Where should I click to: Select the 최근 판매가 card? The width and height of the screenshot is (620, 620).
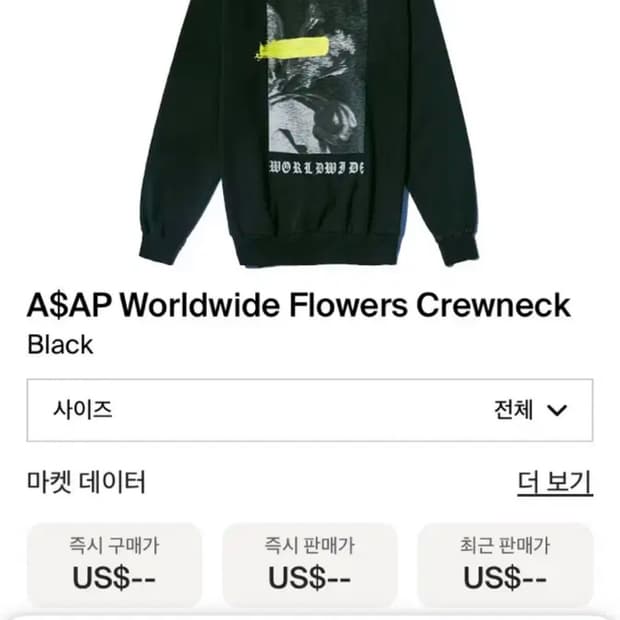click(x=505, y=565)
